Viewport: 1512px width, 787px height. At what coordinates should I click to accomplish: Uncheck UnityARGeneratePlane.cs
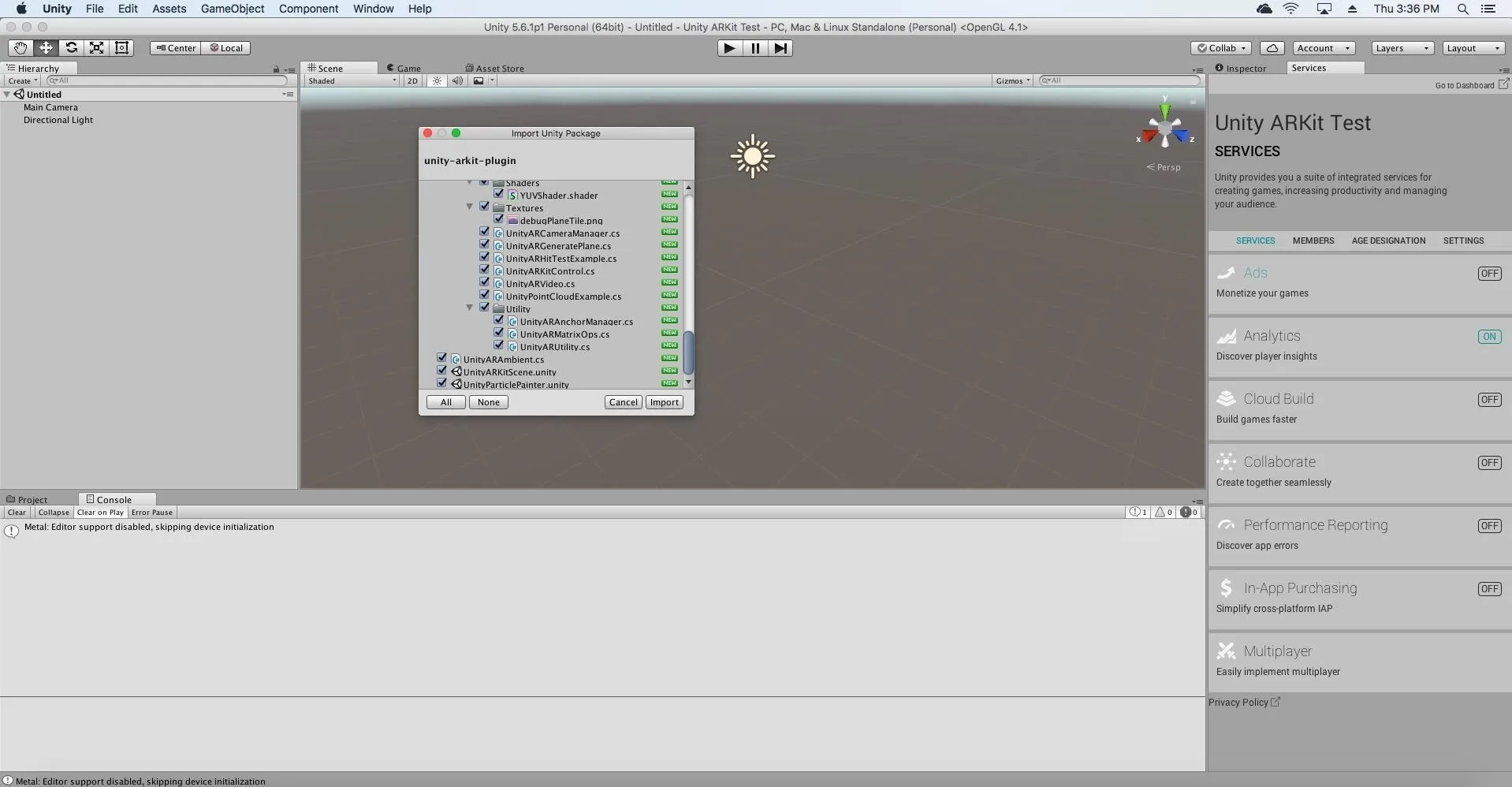484,244
